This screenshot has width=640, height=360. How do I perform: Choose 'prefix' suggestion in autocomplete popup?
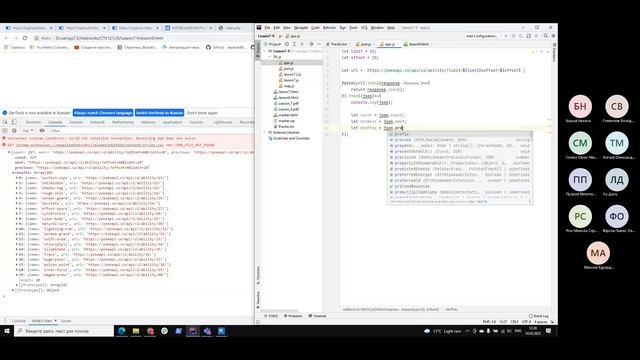(460, 134)
